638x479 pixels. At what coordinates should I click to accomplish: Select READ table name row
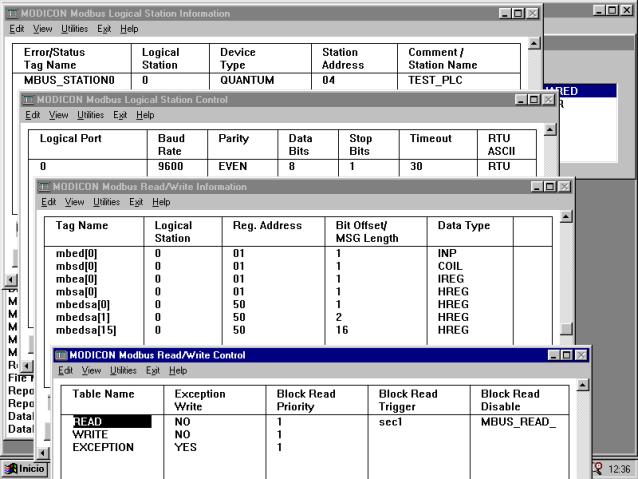112,422
